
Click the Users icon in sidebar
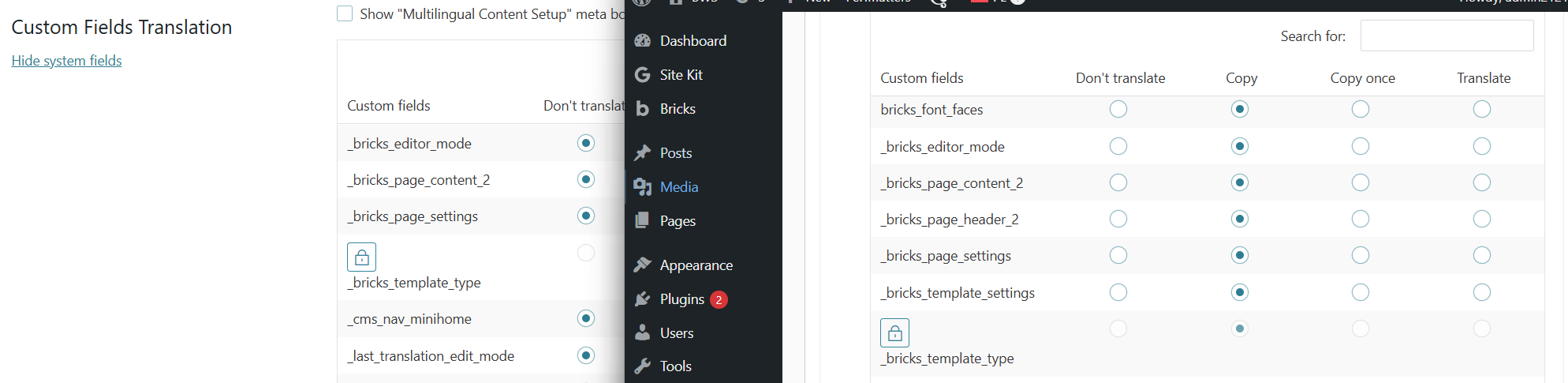[x=643, y=333]
